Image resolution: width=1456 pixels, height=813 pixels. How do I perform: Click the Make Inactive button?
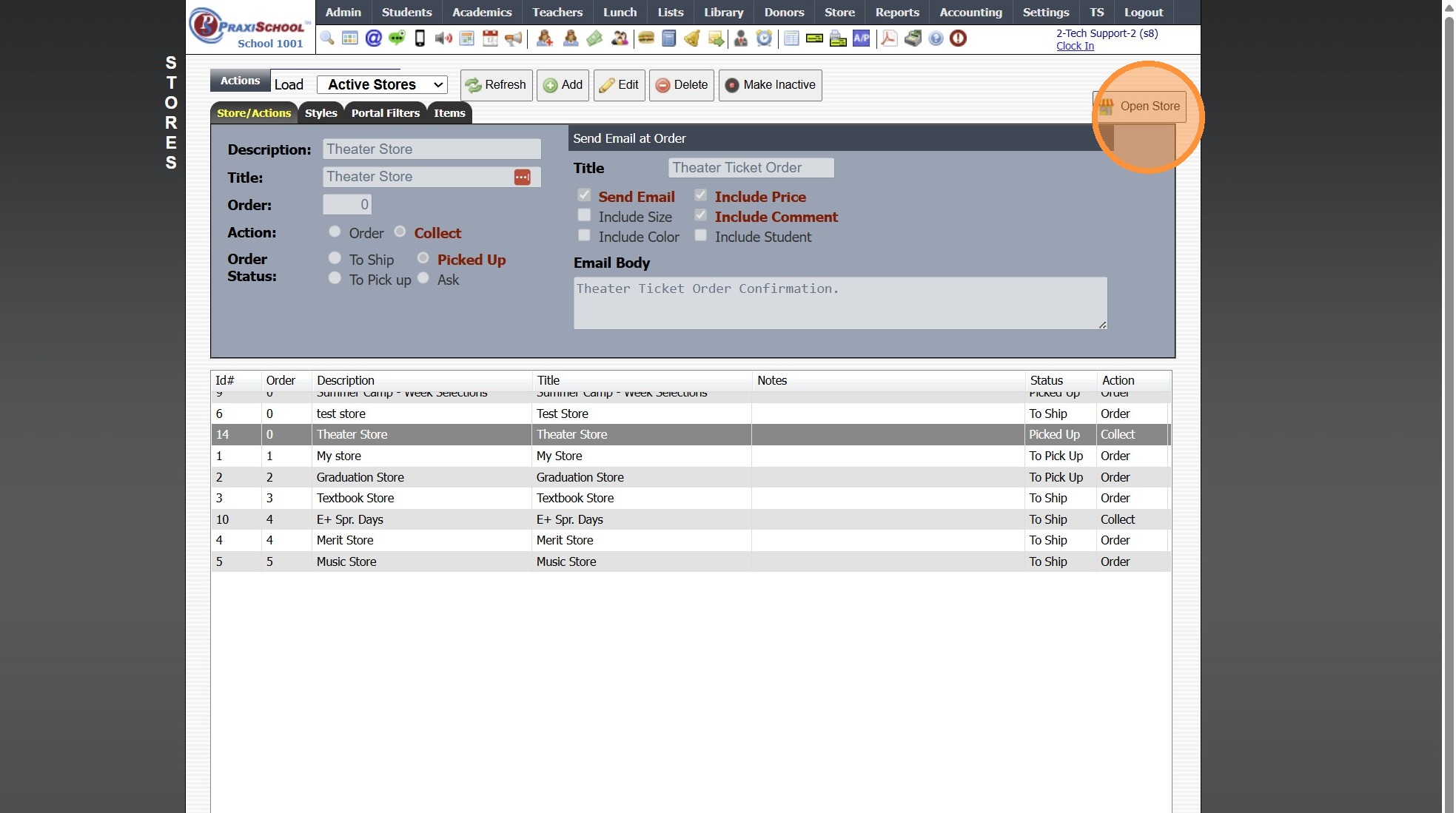pyautogui.click(x=770, y=85)
